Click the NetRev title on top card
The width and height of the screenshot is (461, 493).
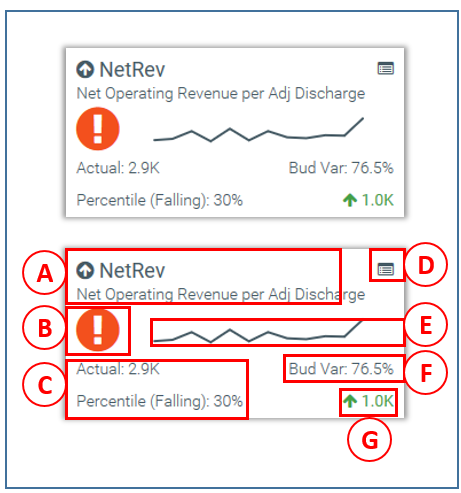coord(132,70)
